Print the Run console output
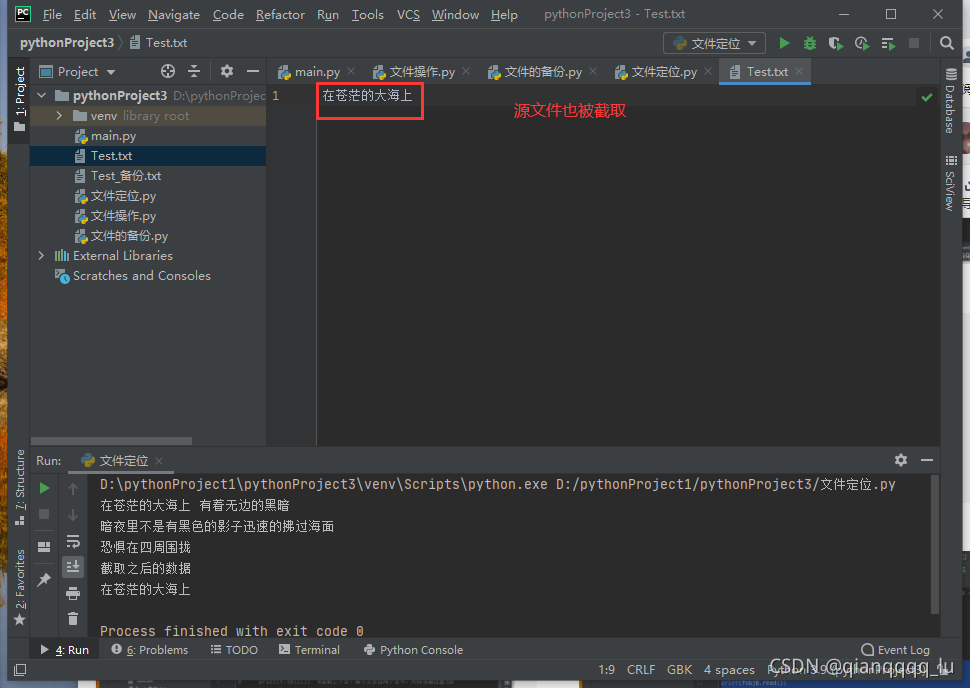 click(x=73, y=593)
